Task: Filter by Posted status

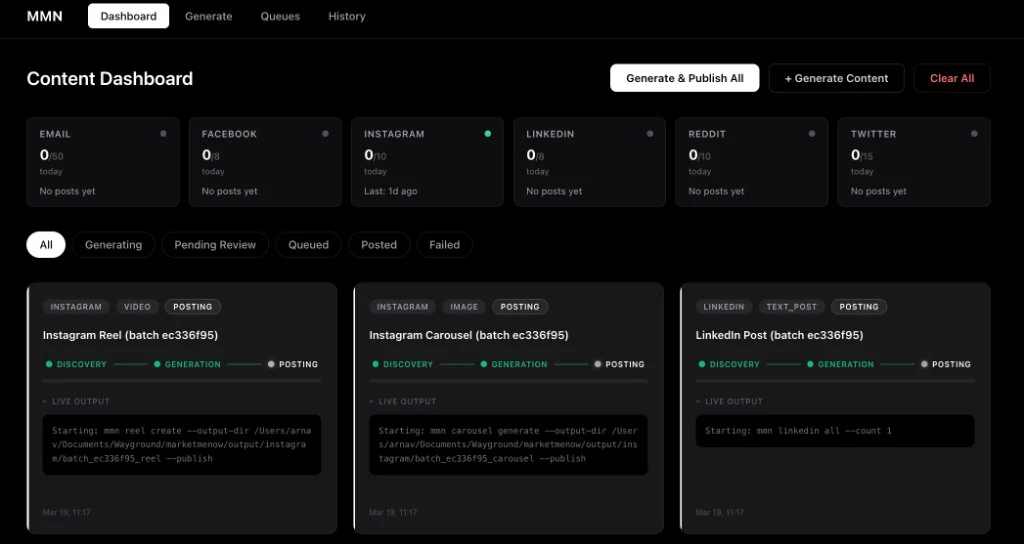Action: click(x=379, y=245)
